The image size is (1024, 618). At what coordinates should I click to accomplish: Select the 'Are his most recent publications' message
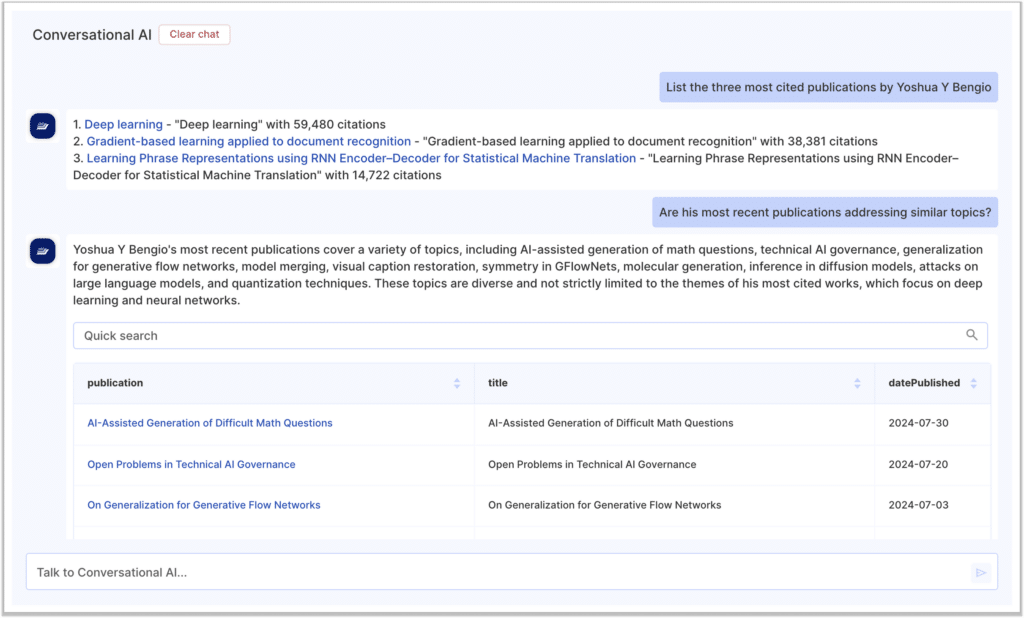click(825, 211)
